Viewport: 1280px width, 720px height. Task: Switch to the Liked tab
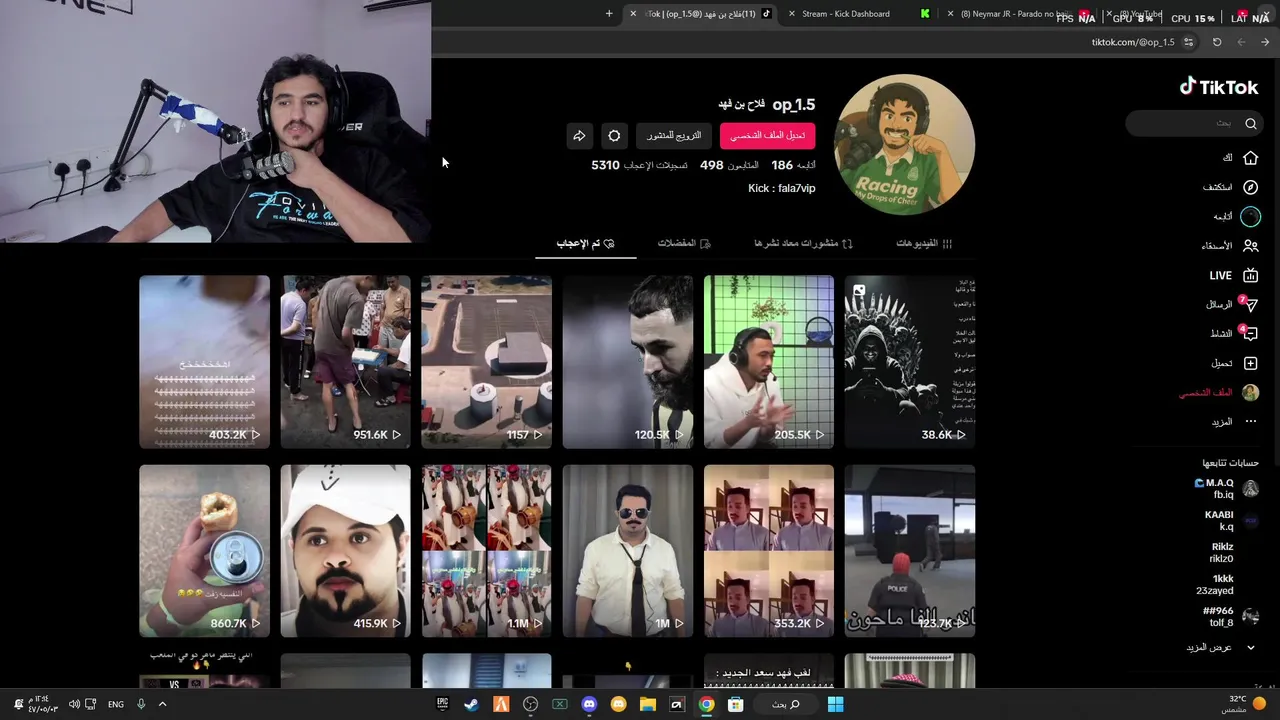[586, 243]
